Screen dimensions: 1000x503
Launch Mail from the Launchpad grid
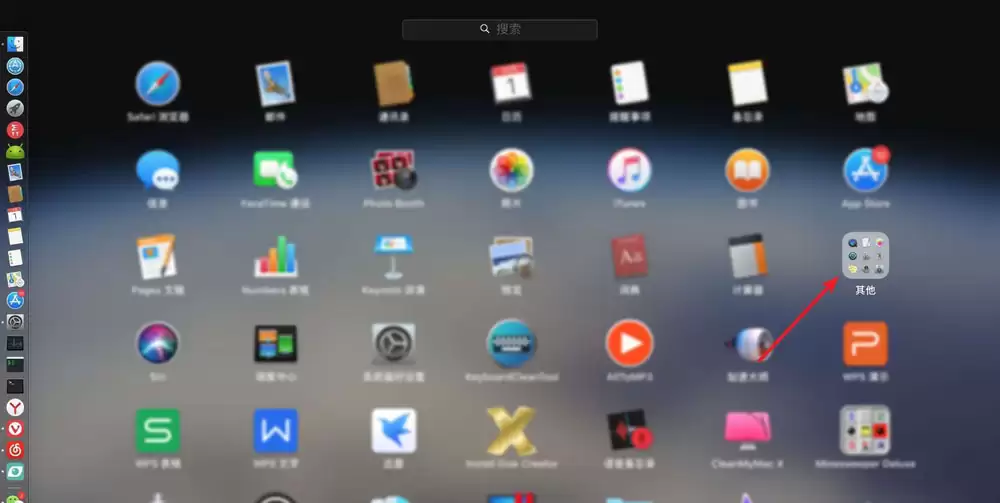tap(276, 84)
